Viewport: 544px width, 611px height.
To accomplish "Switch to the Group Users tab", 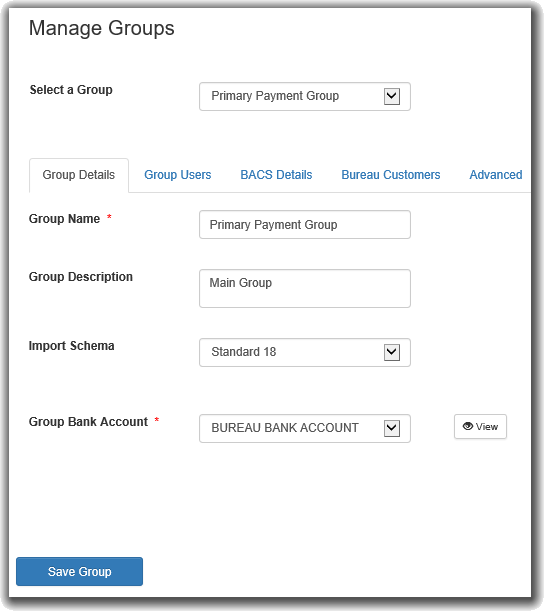I will (x=177, y=175).
